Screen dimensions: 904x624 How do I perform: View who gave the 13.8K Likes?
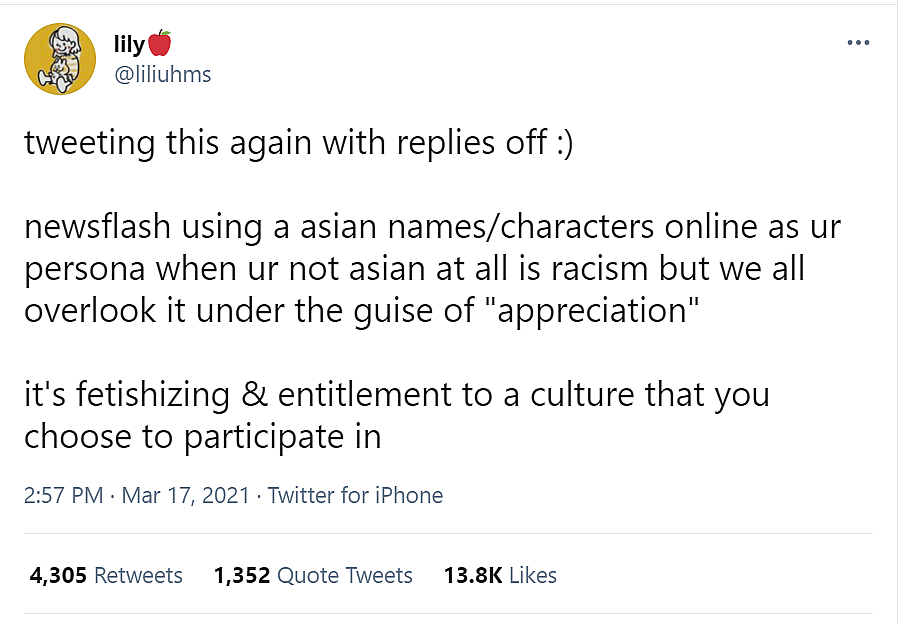click(500, 575)
